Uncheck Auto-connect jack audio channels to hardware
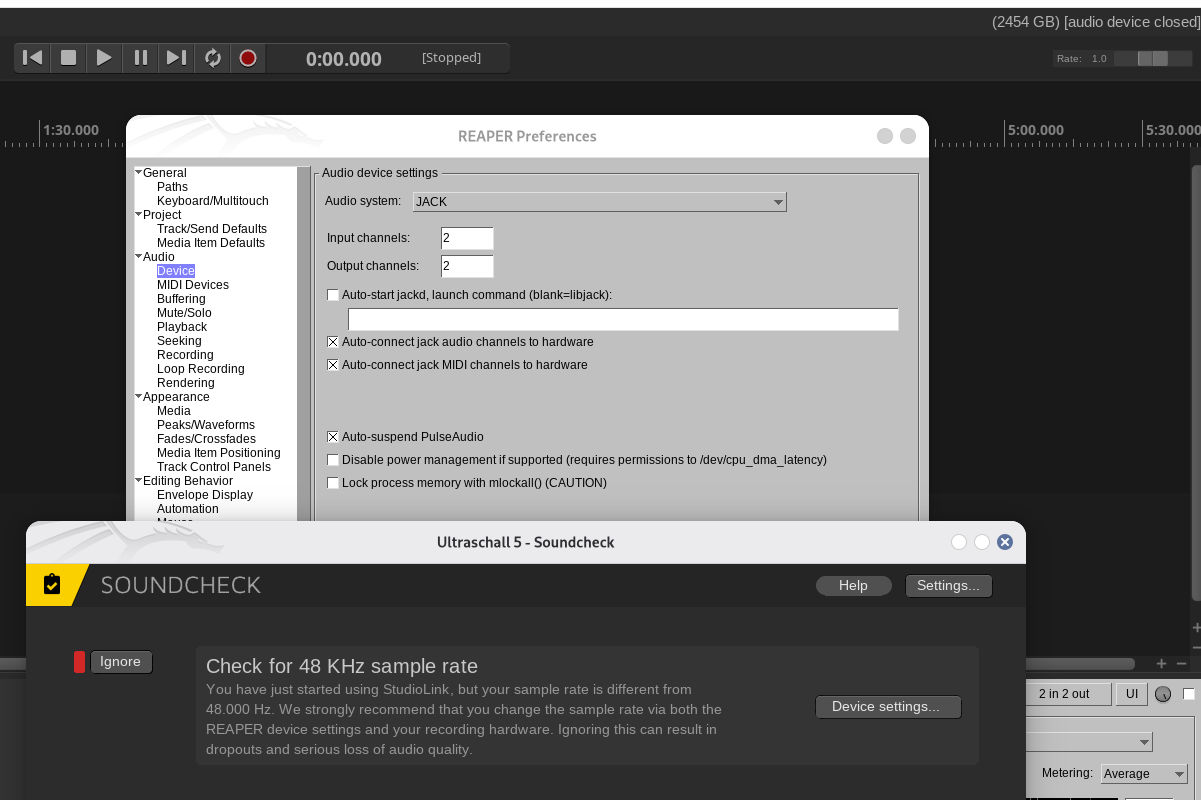 pos(333,342)
